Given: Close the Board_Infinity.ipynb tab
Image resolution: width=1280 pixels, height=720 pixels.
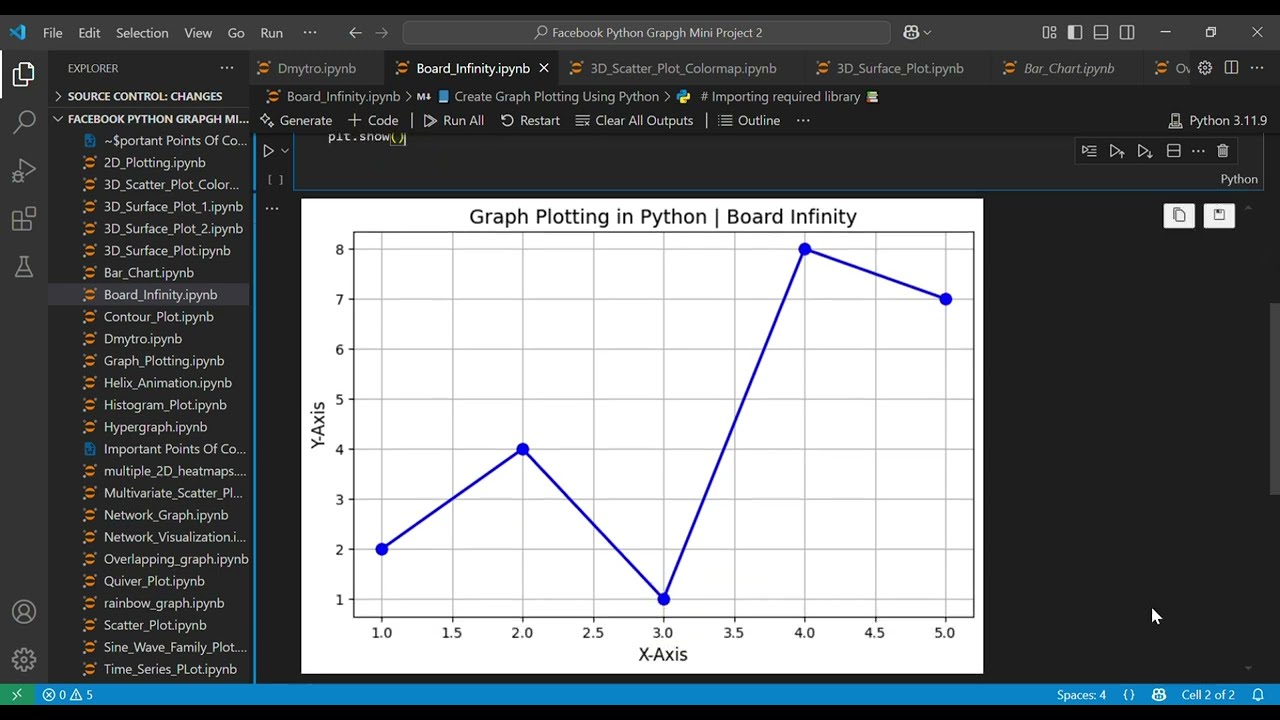Looking at the screenshot, I should pyautogui.click(x=544, y=68).
